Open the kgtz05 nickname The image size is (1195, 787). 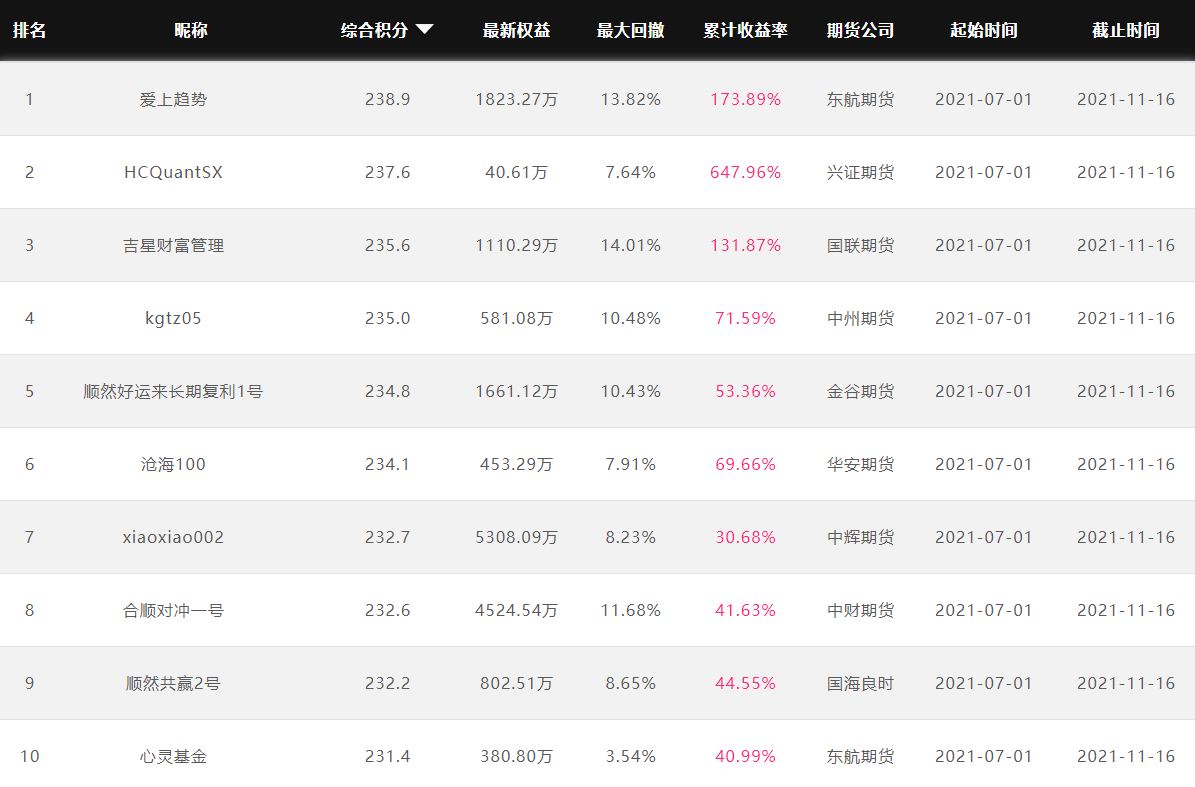(173, 318)
